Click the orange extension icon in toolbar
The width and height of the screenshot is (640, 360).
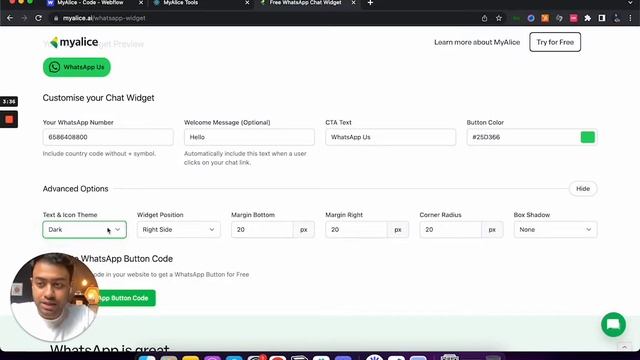tap(545, 18)
